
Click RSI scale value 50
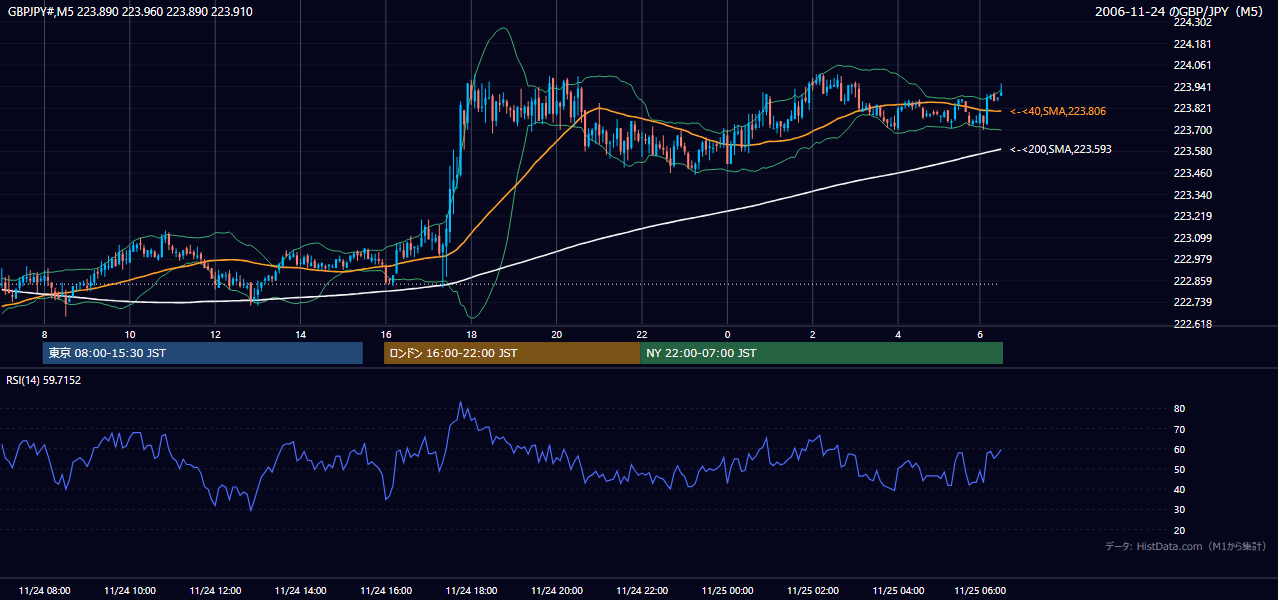[1179, 469]
